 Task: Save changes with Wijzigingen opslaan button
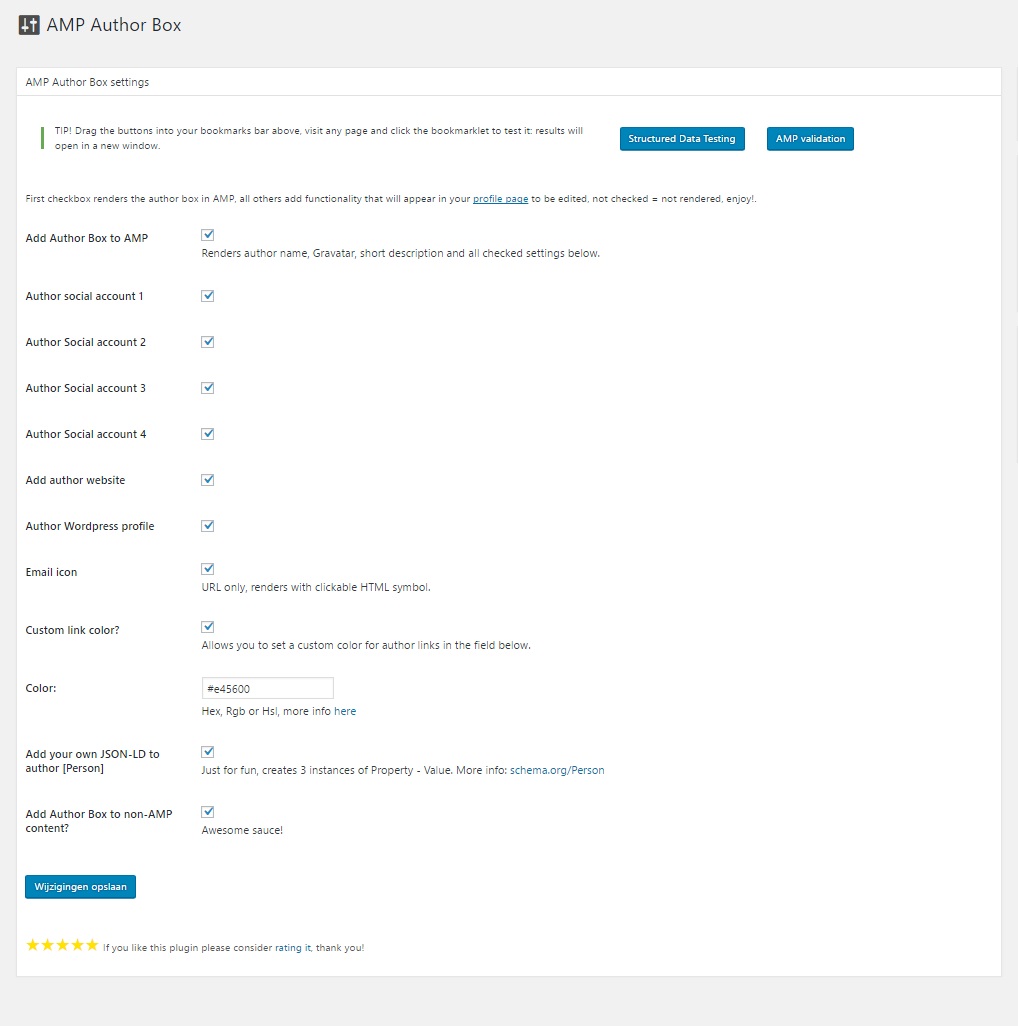(80, 887)
